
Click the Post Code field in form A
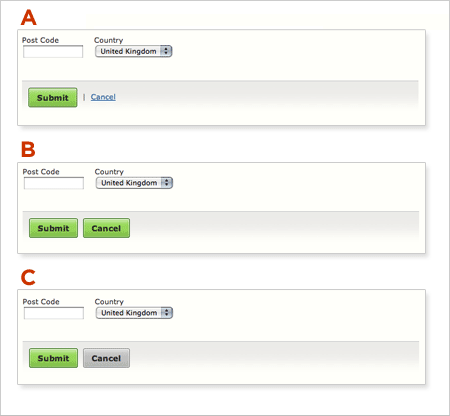pos(53,52)
